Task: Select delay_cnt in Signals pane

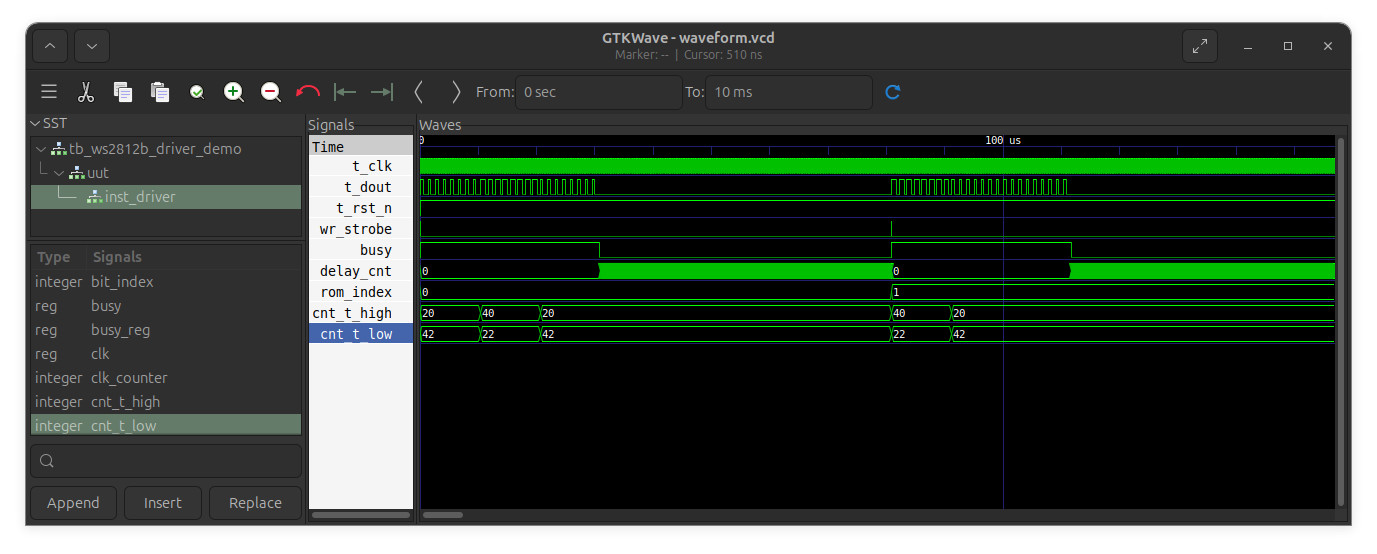Action: tap(361, 271)
